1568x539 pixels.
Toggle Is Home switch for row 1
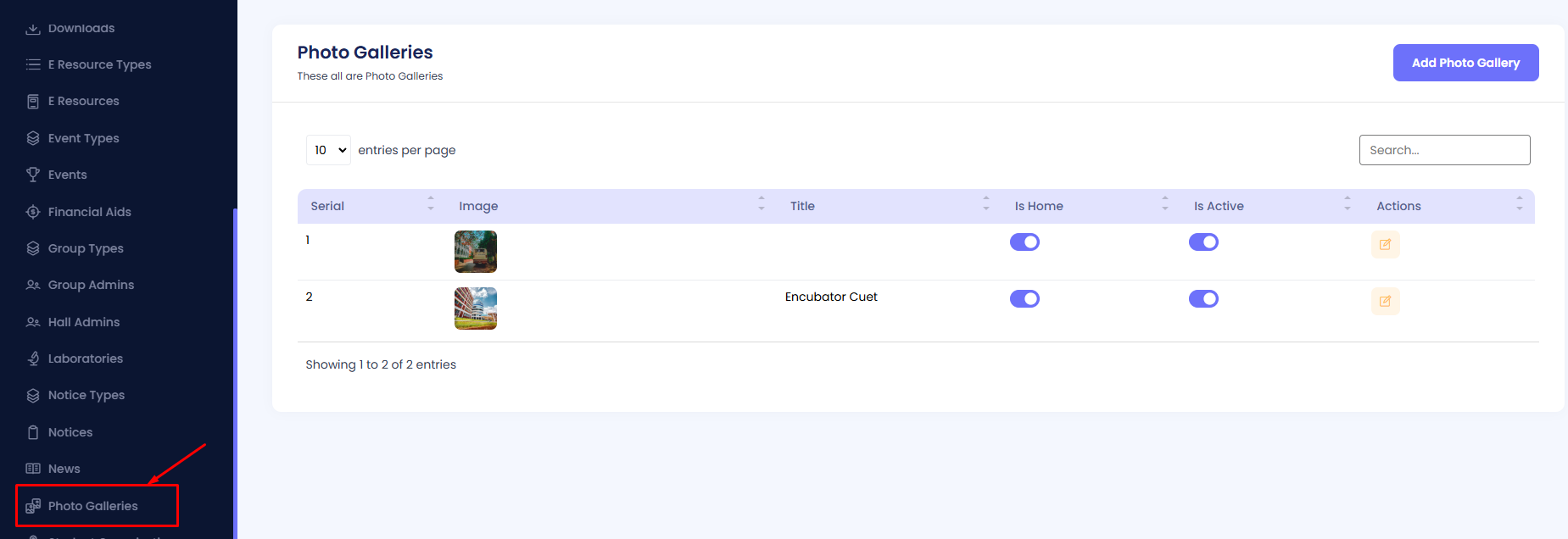(1024, 242)
